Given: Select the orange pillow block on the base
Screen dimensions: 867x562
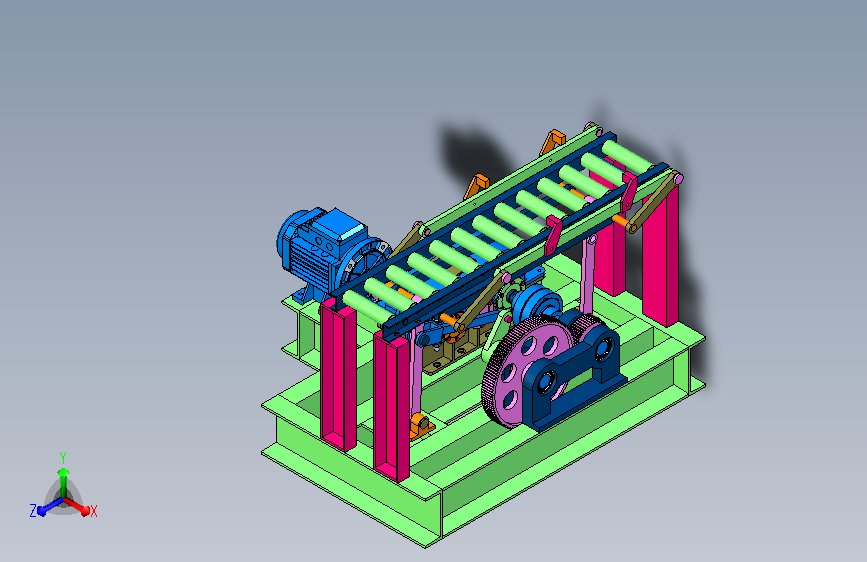Looking at the screenshot, I should pyautogui.click(x=421, y=426).
